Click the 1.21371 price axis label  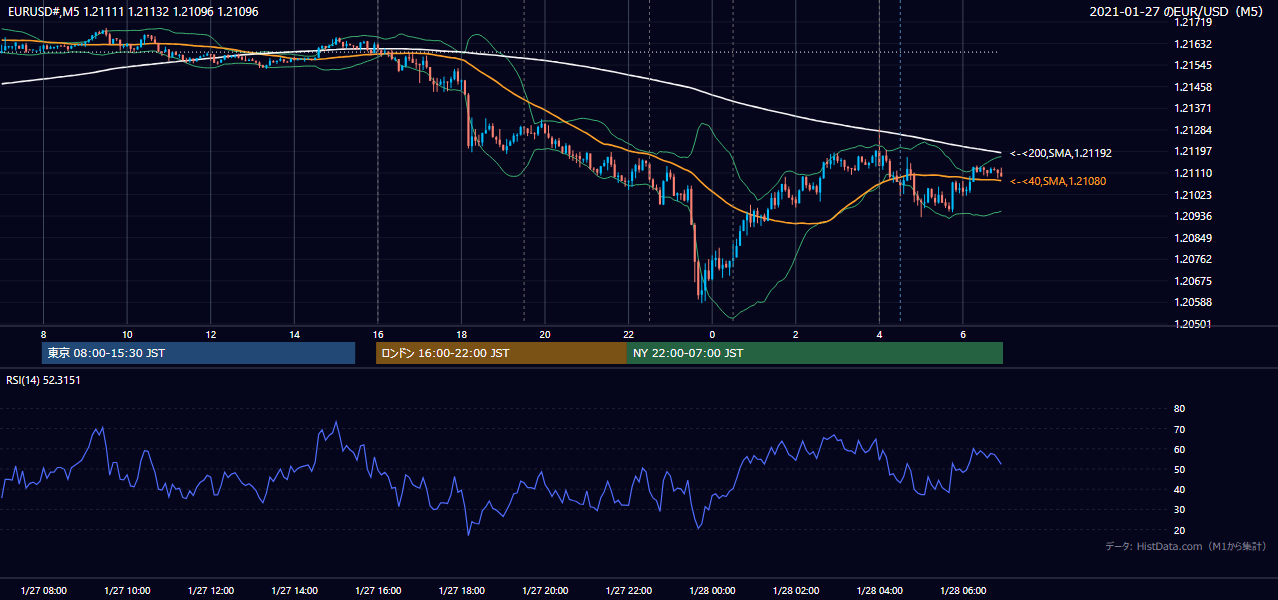[1193, 108]
